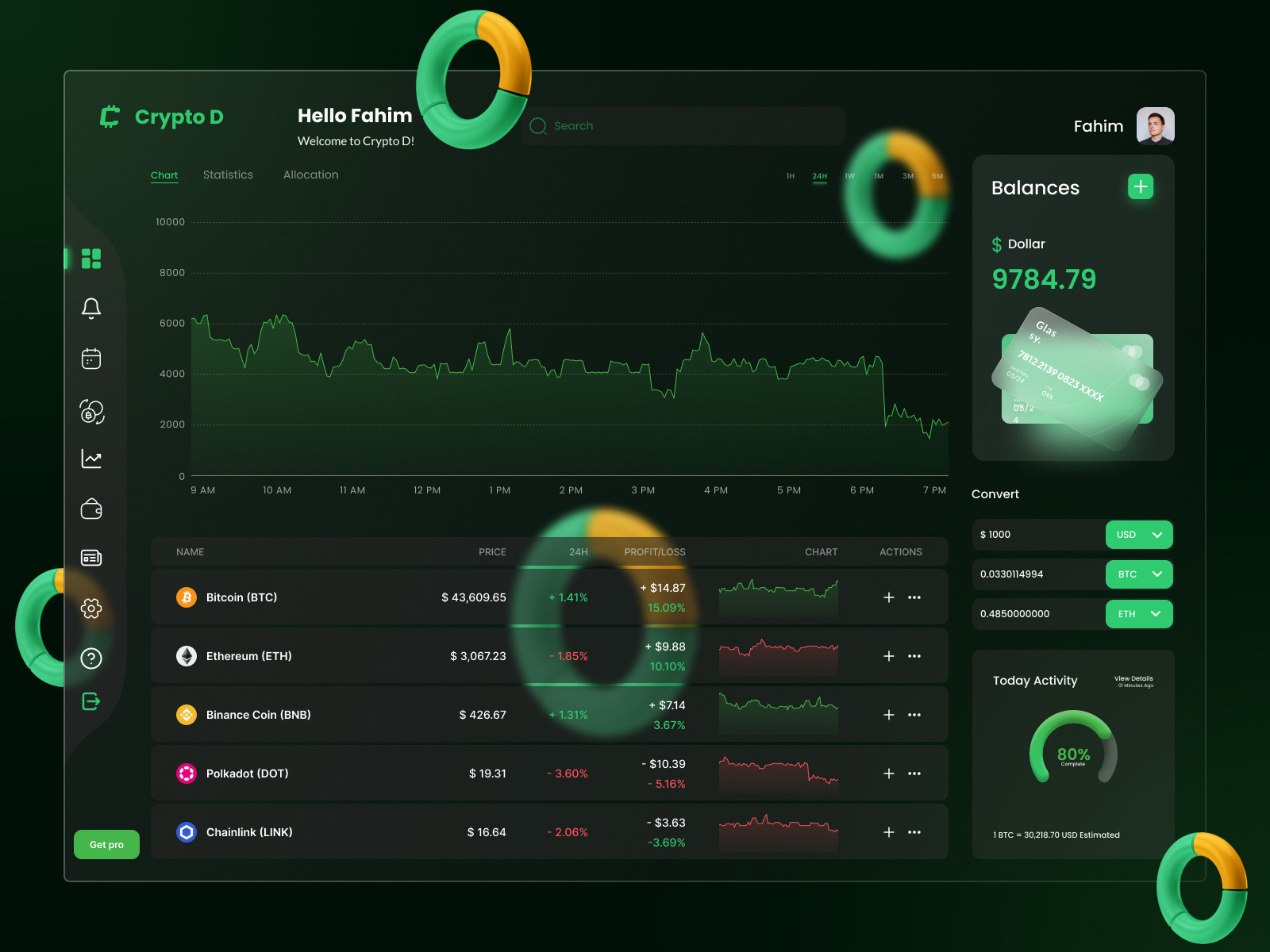Switch to the Allocation tab
This screenshot has height=952, width=1270.
point(311,175)
